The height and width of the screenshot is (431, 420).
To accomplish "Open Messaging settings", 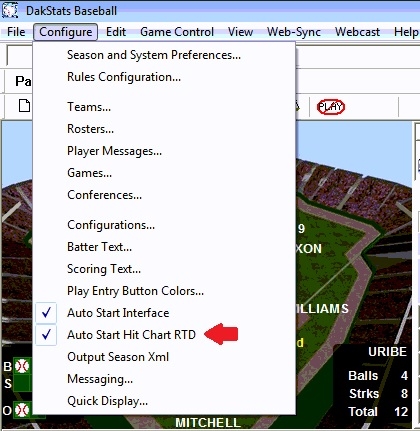I will pos(164,379).
